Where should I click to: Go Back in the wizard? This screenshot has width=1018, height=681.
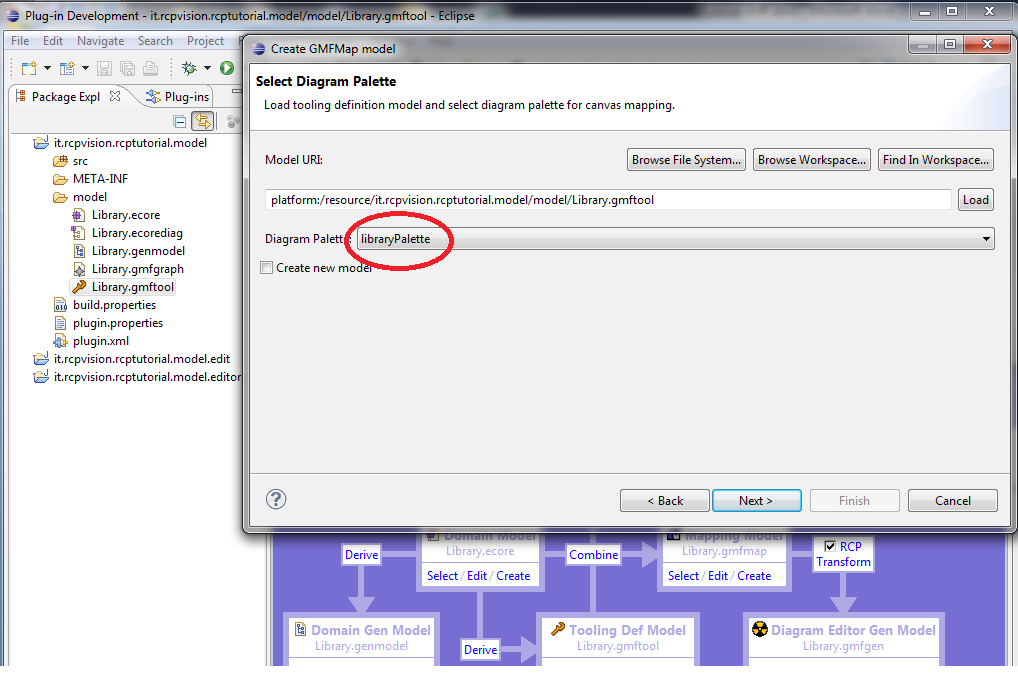point(665,501)
